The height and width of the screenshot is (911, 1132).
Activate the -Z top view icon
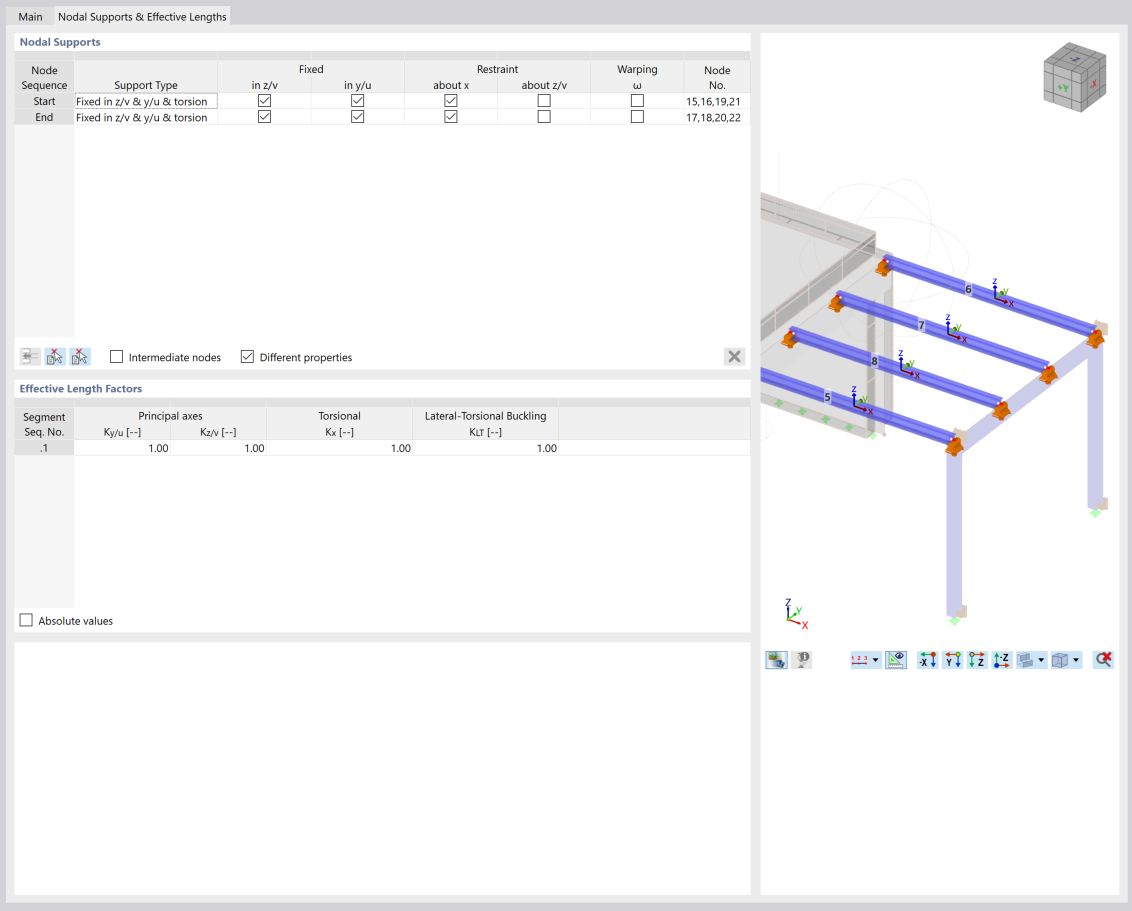[x=1001, y=659]
